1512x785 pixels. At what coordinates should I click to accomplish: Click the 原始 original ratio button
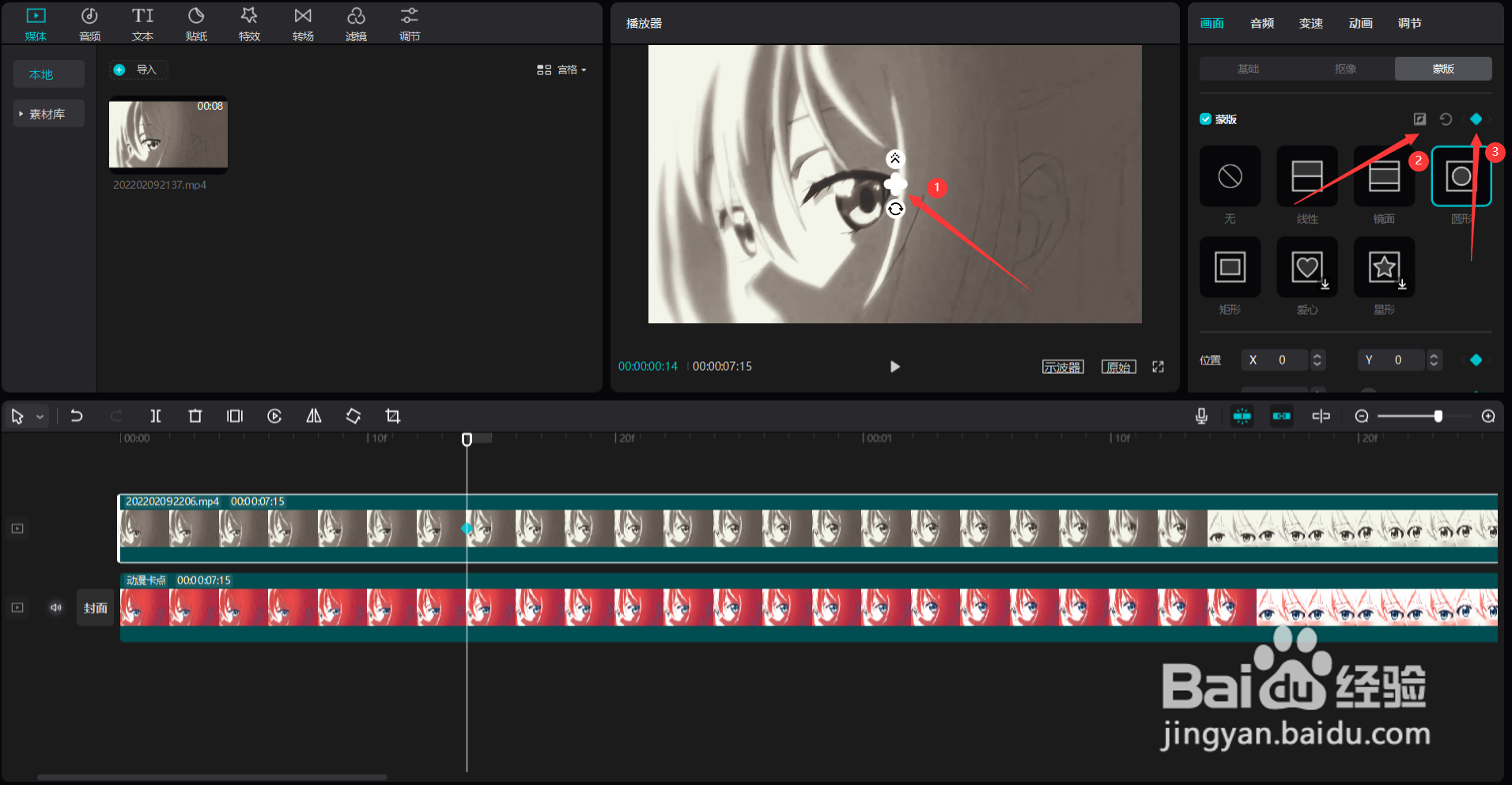pyautogui.click(x=1118, y=367)
